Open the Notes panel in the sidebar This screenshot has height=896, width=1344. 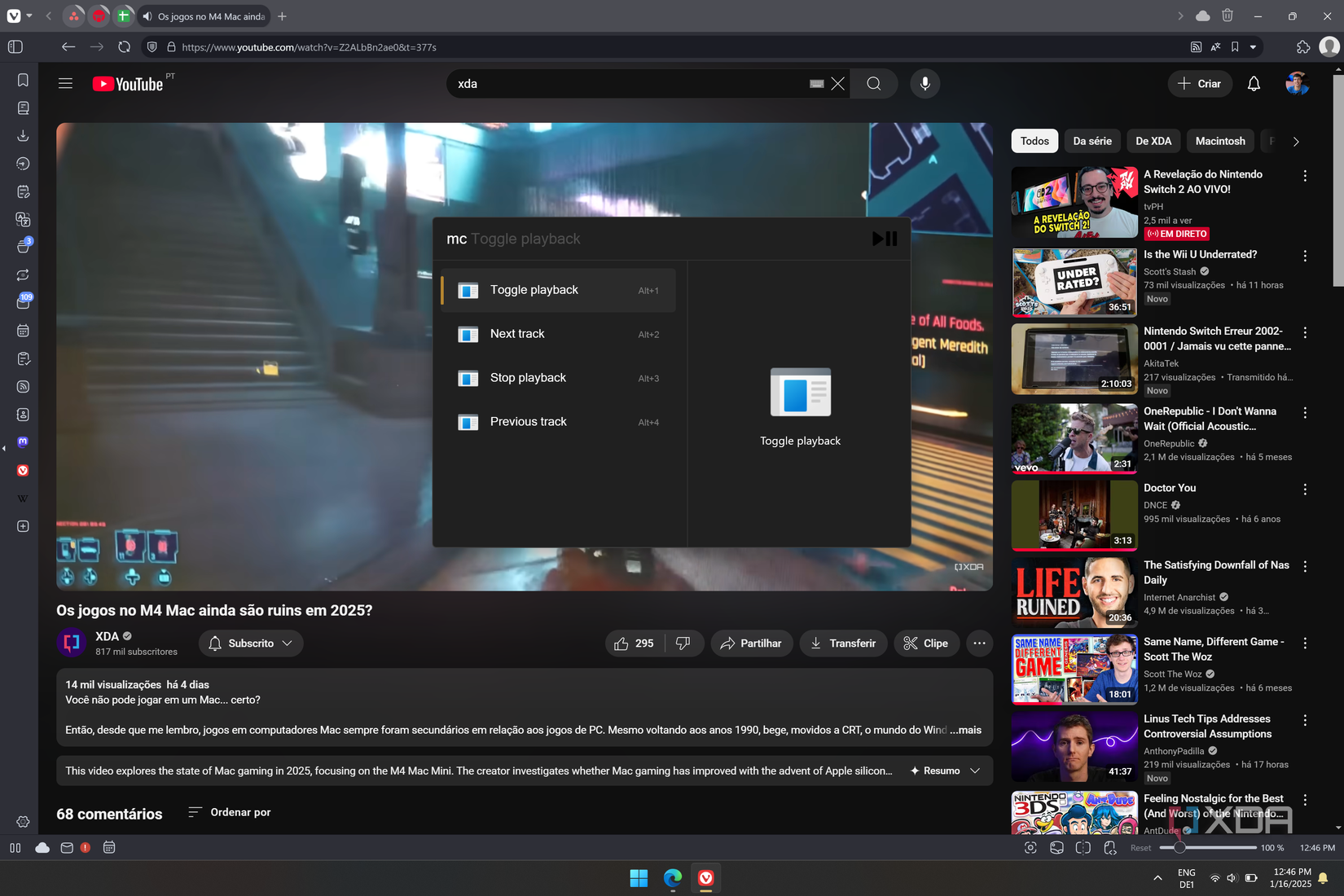tap(23, 191)
